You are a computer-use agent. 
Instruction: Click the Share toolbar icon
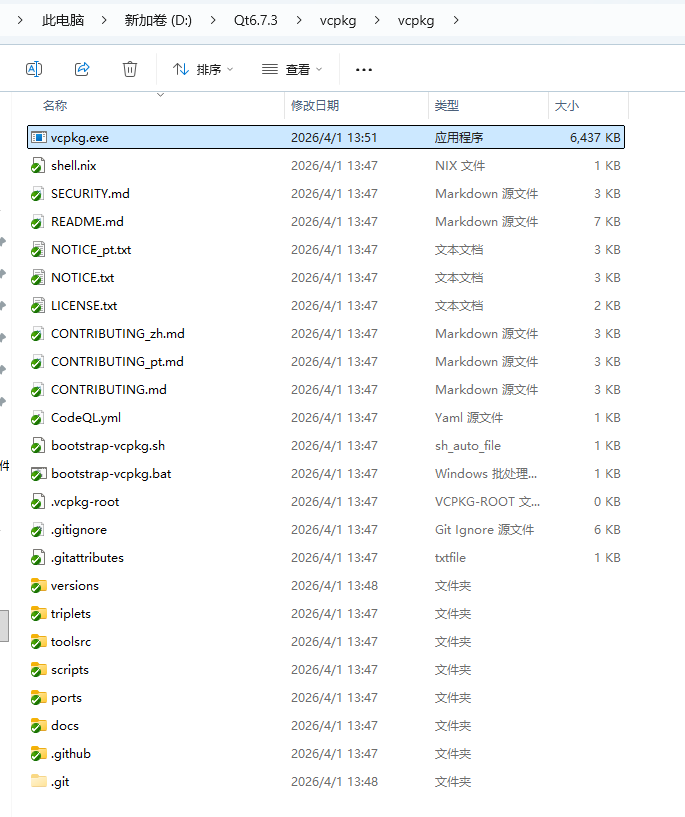coord(82,69)
